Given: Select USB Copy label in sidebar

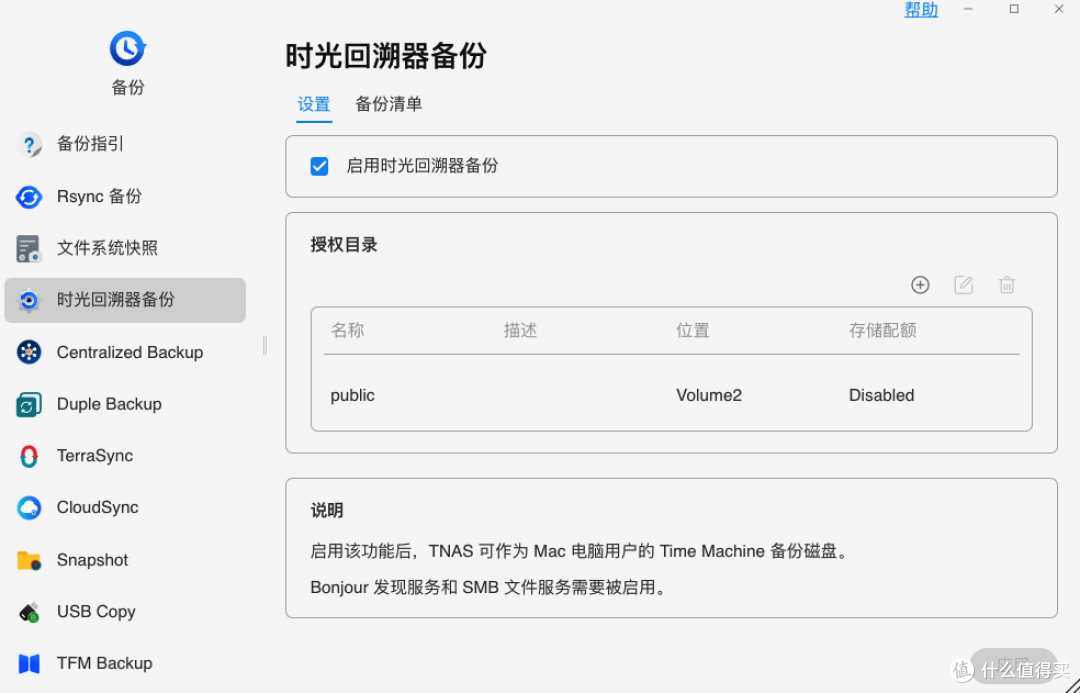Looking at the screenshot, I should (96, 612).
